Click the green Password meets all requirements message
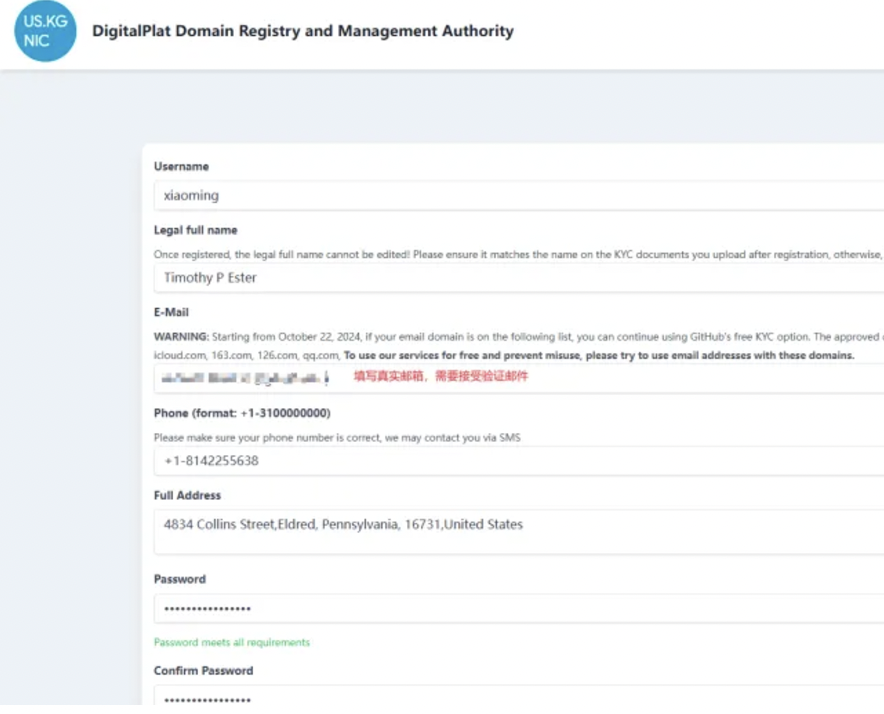This screenshot has width=884, height=714. (x=232, y=642)
